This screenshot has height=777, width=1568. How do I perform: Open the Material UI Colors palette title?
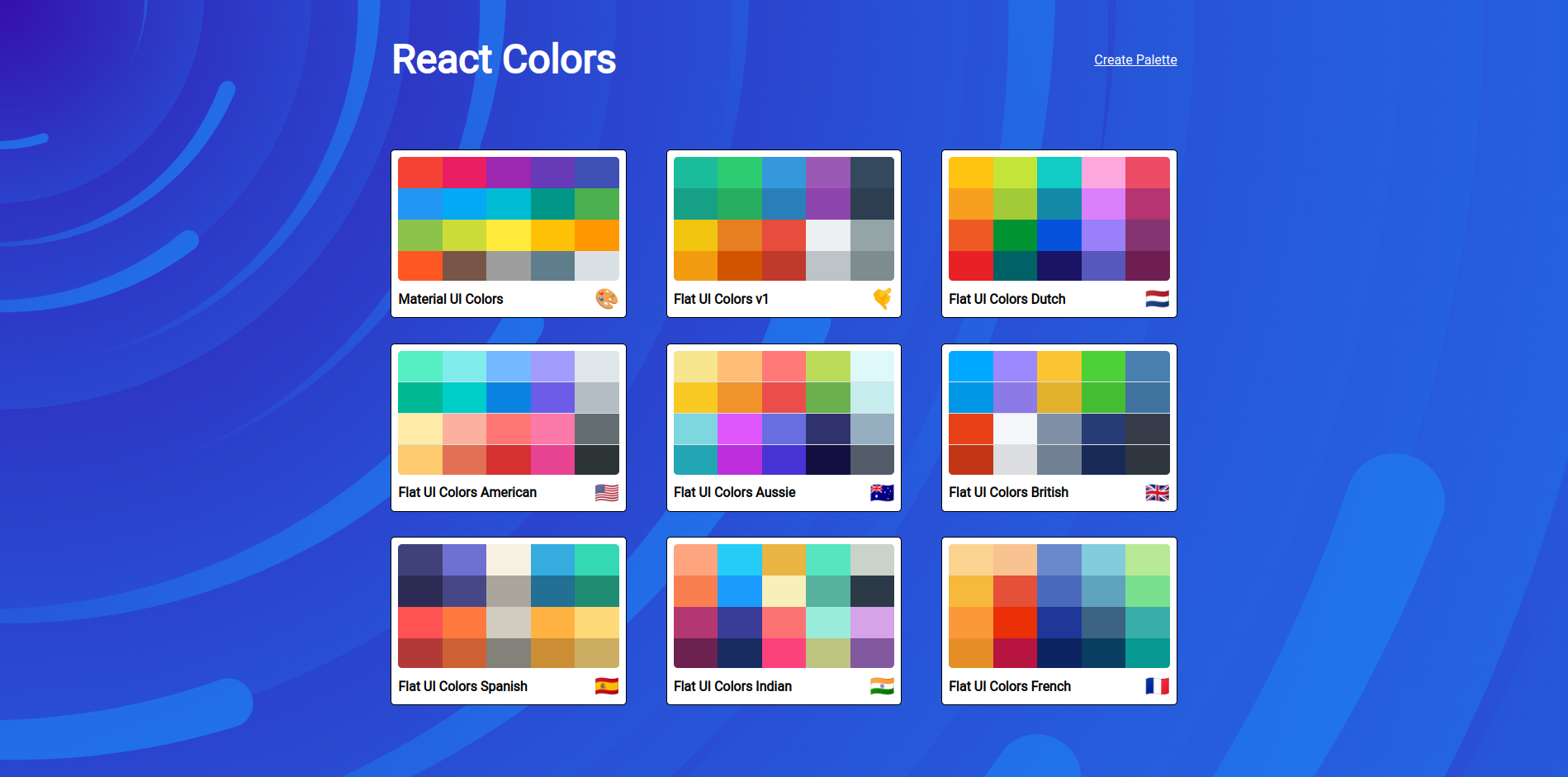pyautogui.click(x=451, y=299)
